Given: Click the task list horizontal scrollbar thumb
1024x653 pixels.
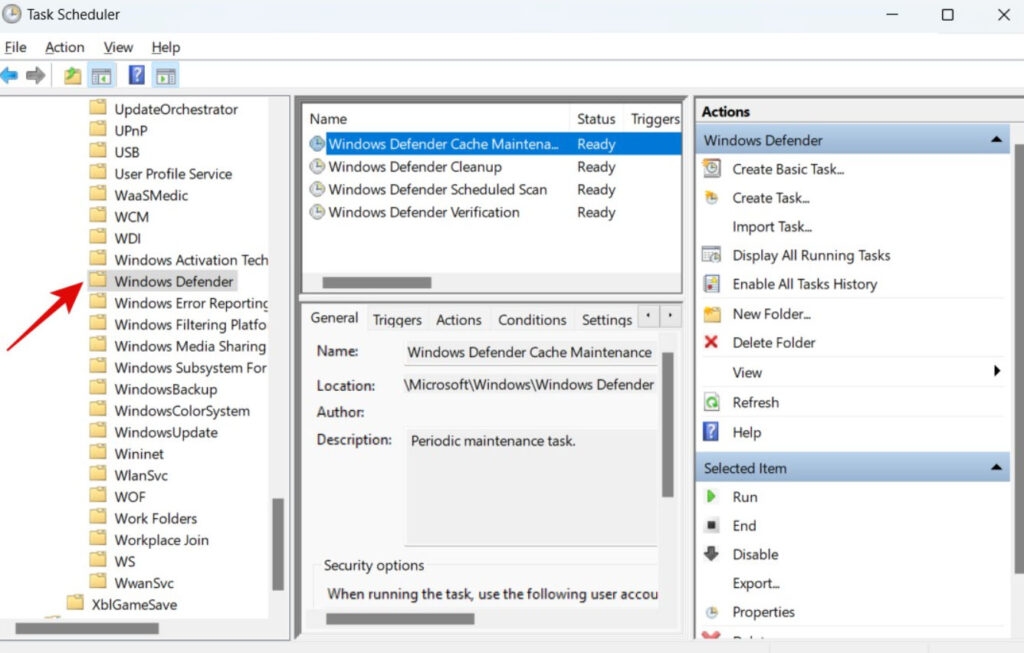Looking at the screenshot, I should (377, 283).
